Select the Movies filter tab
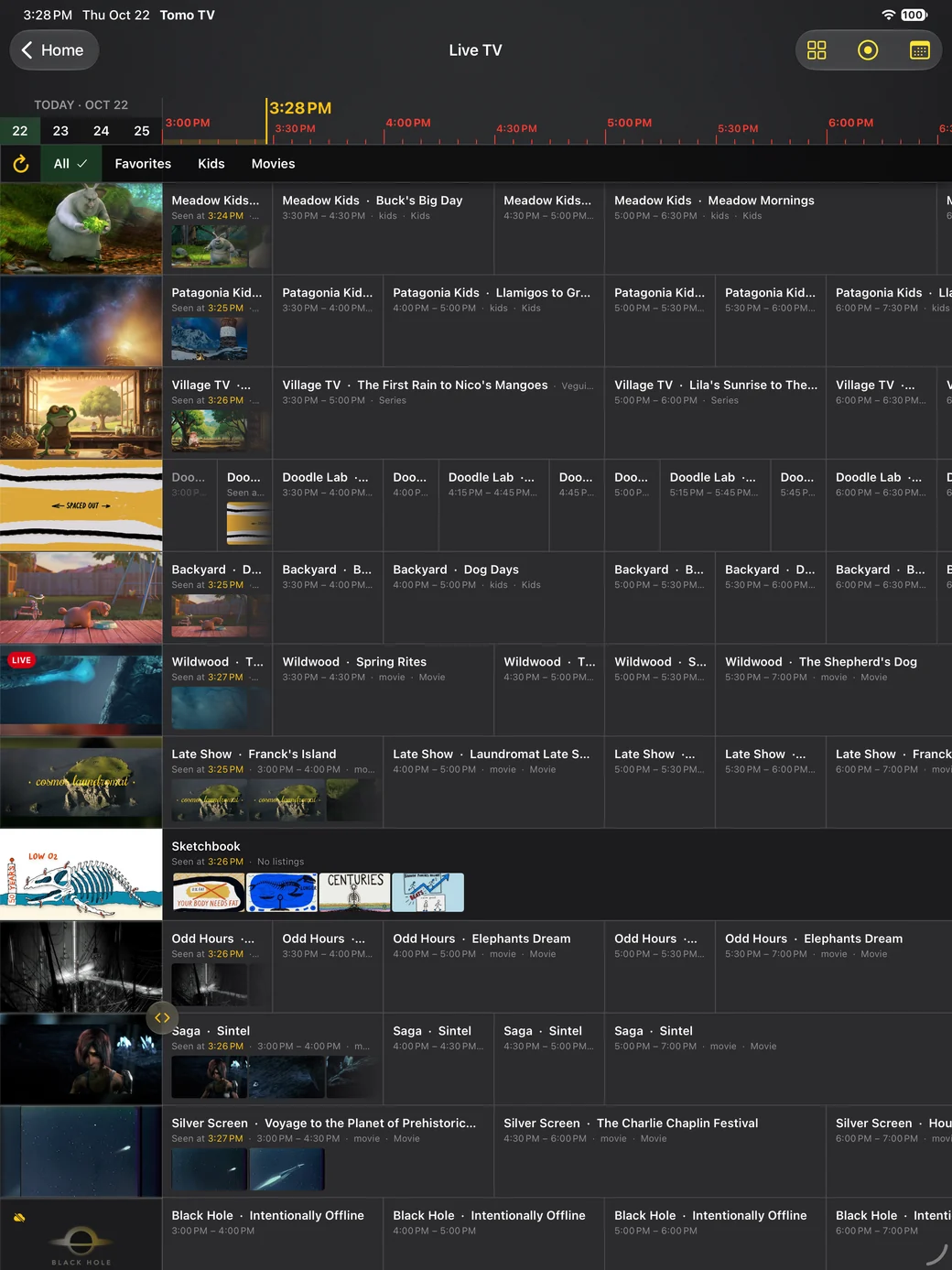The width and height of the screenshot is (952, 1270). coord(273,164)
